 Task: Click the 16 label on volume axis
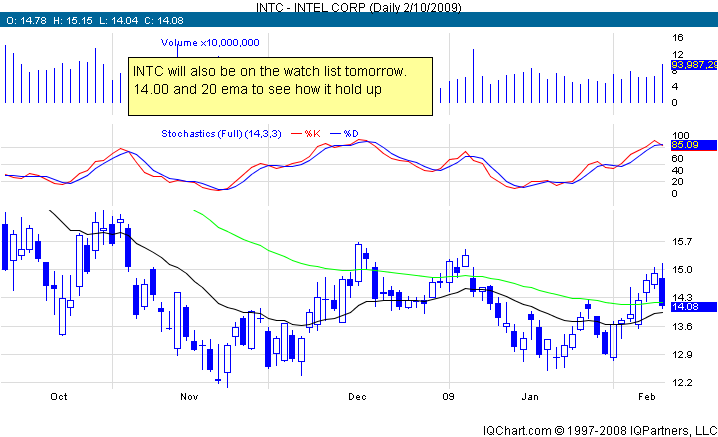tap(678, 38)
